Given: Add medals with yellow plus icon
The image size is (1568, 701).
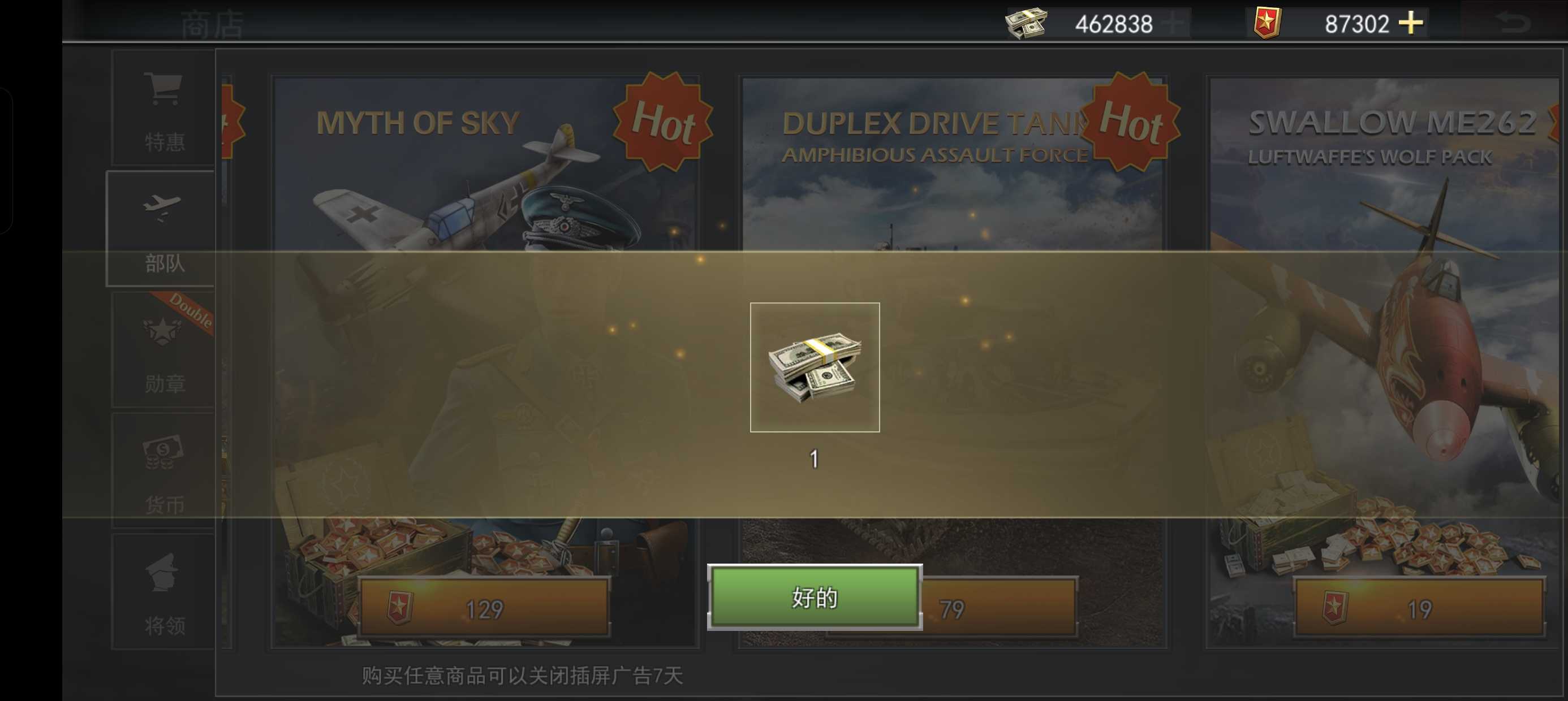Looking at the screenshot, I should (1410, 23).
